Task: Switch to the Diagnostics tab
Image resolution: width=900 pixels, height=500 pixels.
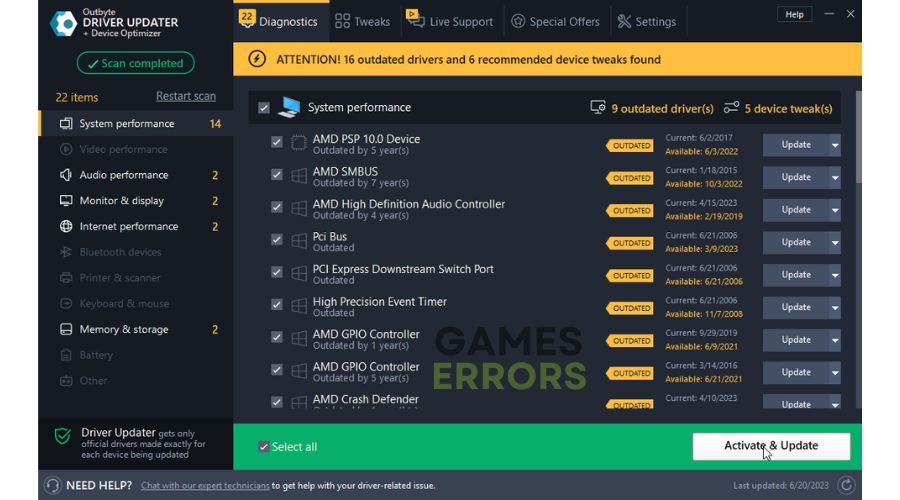Action: coord(281,21)
